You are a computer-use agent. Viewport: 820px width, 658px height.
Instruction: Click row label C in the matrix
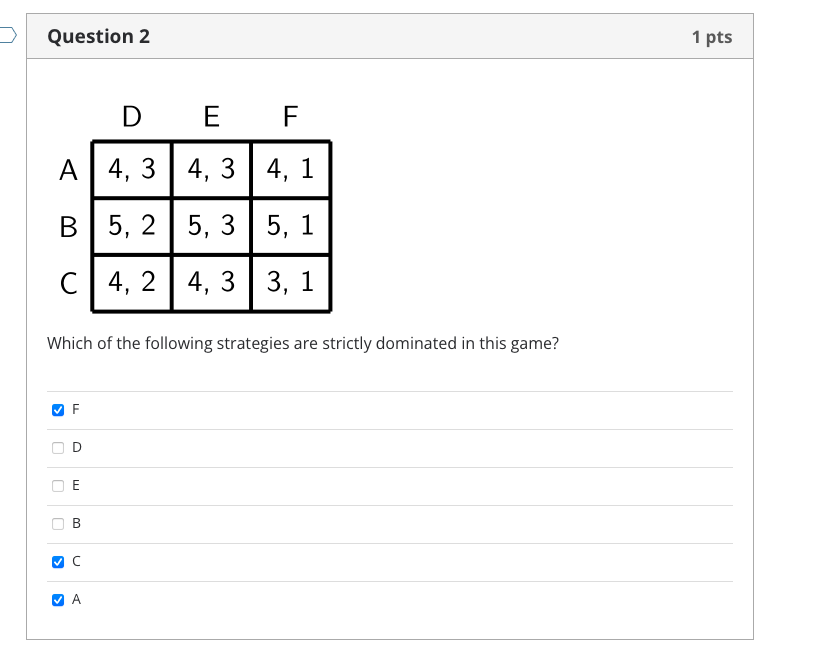pos(67,284)
